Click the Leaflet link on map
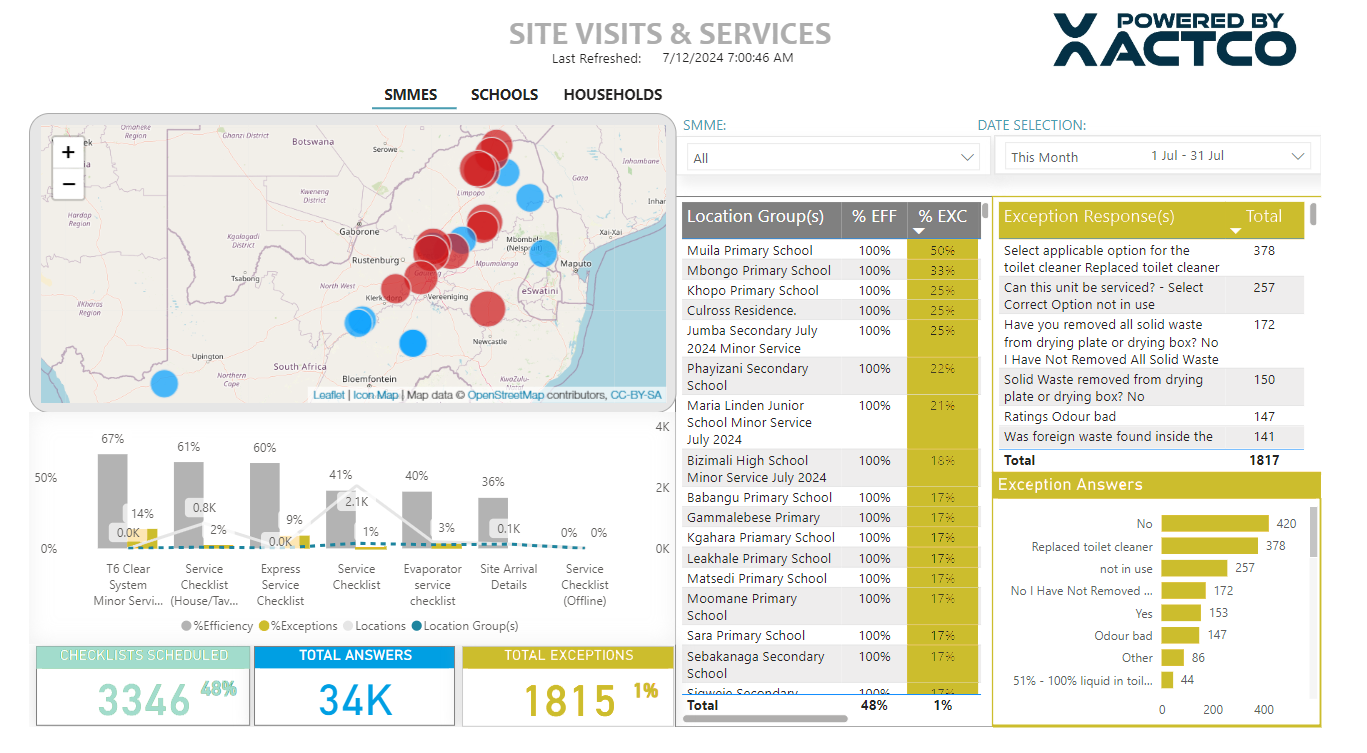Image resolution: width=1367 pixels, height=753 pixels. click(328, 395)
